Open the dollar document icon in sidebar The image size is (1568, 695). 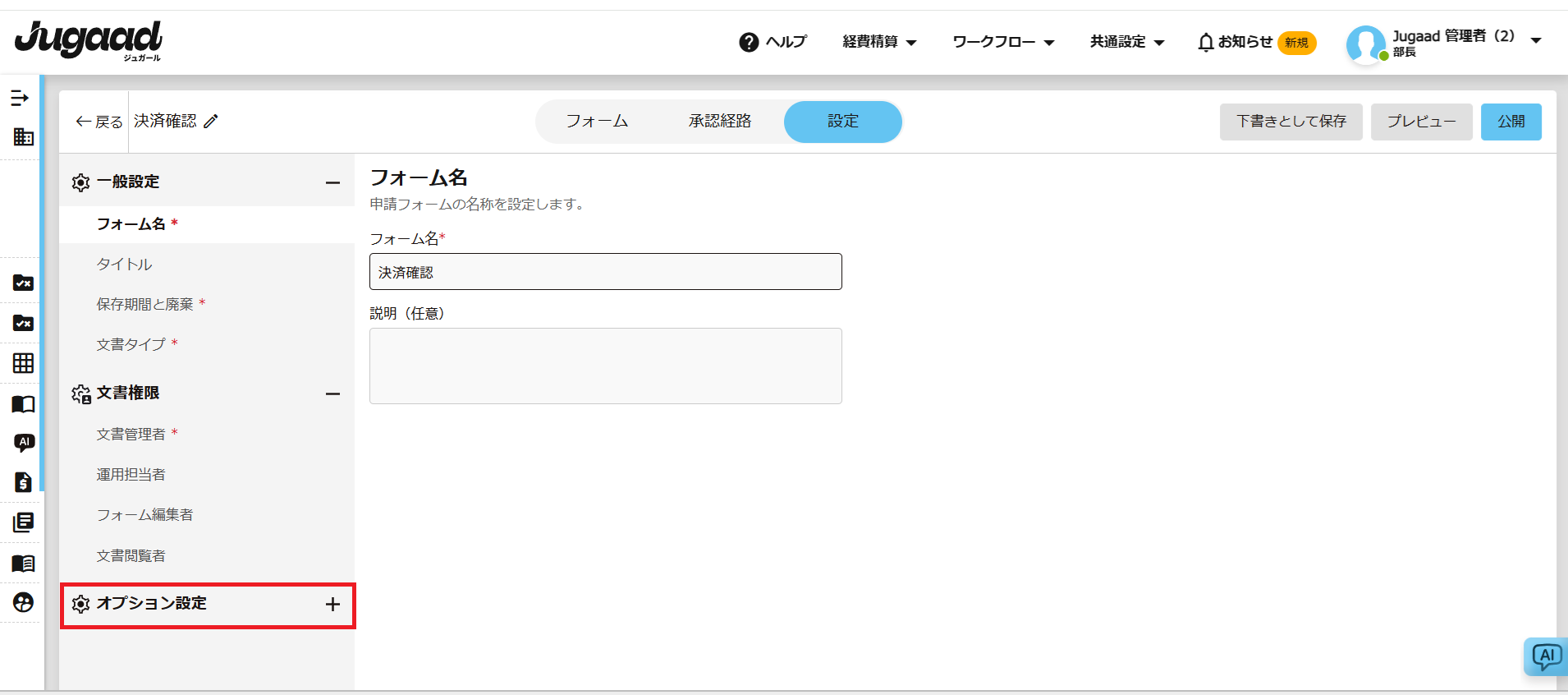(23, 482)
